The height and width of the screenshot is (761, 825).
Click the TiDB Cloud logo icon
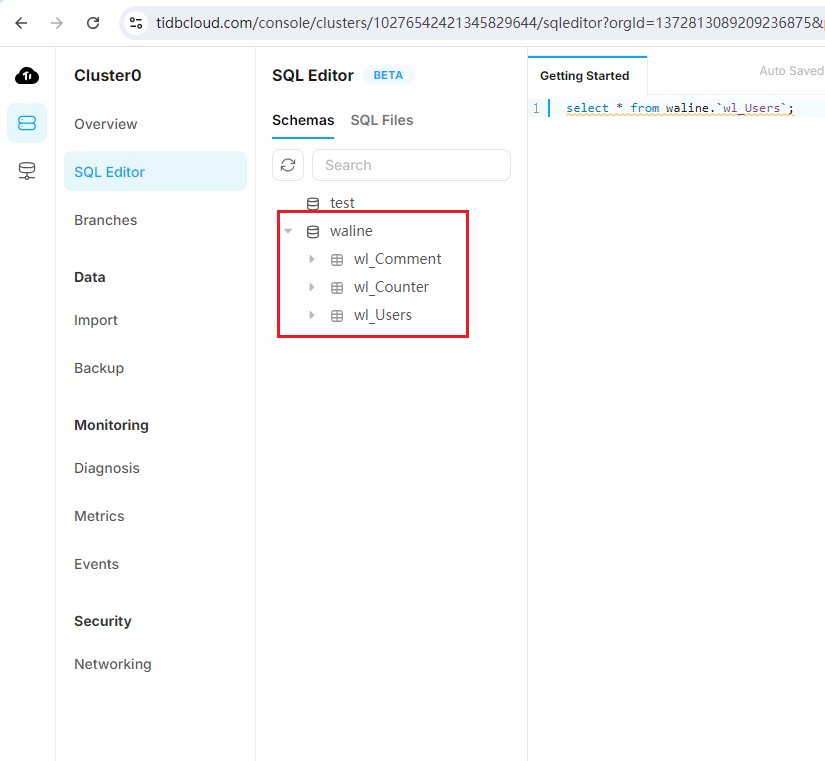coord(27,76)
